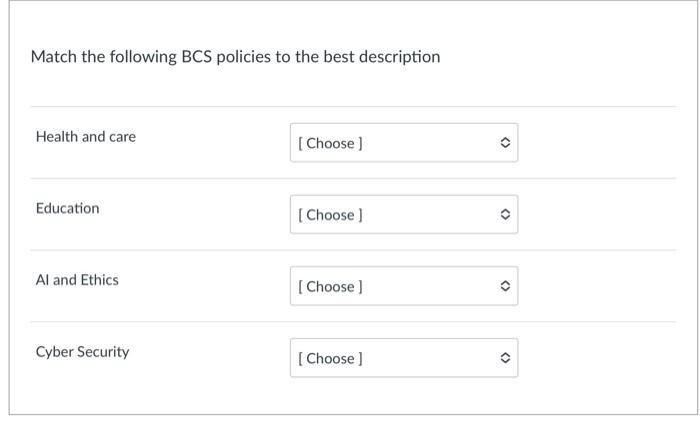Click the [Choose] text in Cyber Security row
The image size is (700, 421).
[x=331, y=358]
